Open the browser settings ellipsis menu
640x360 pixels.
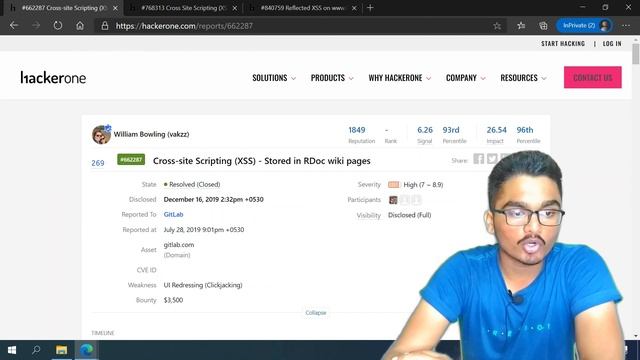tap(626, 25)
